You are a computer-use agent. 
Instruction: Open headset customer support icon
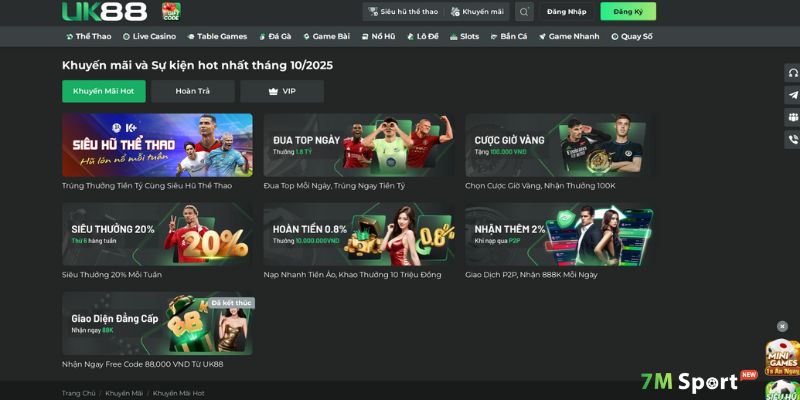click(x=793, y=73)
